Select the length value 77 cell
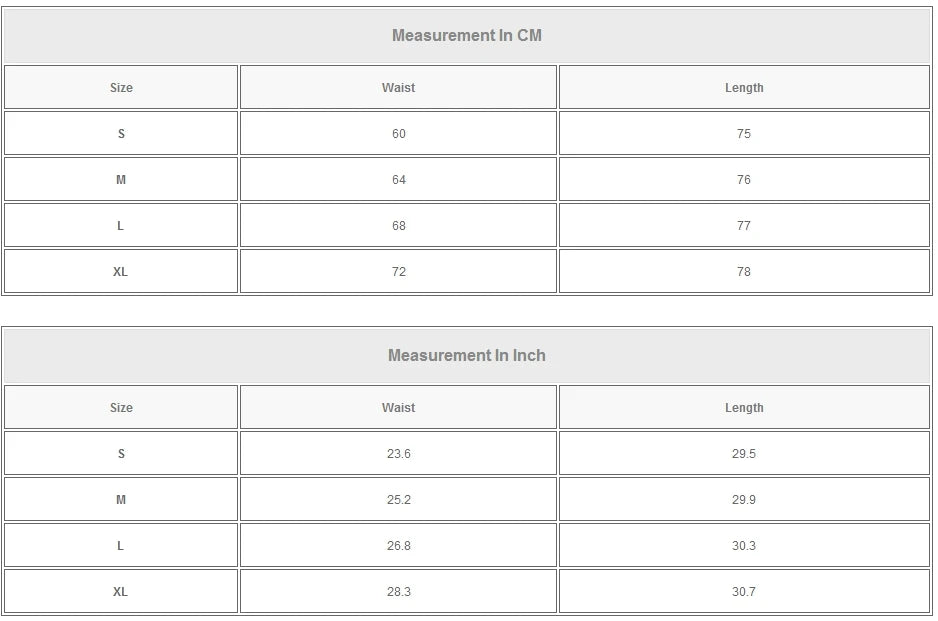938x621 pixels. coord(744,226)
